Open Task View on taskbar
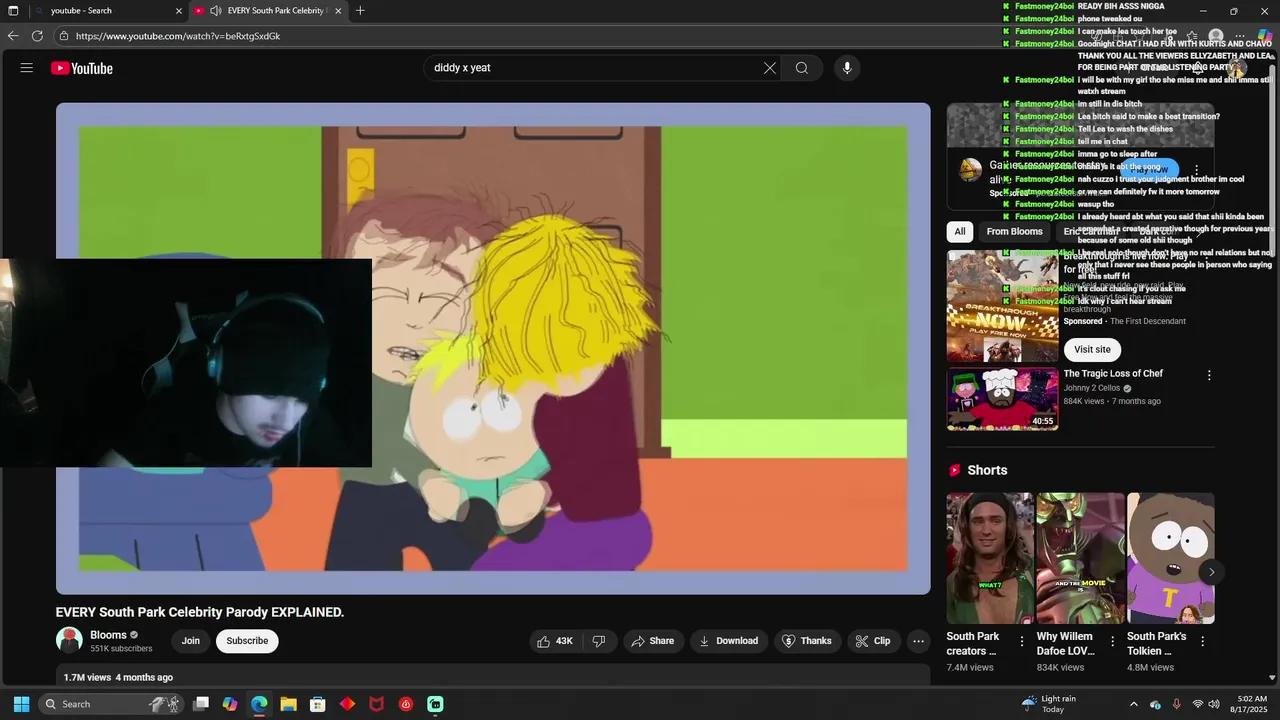The image size is (1280, 720). pyautogui.click(x=201, y=704)
